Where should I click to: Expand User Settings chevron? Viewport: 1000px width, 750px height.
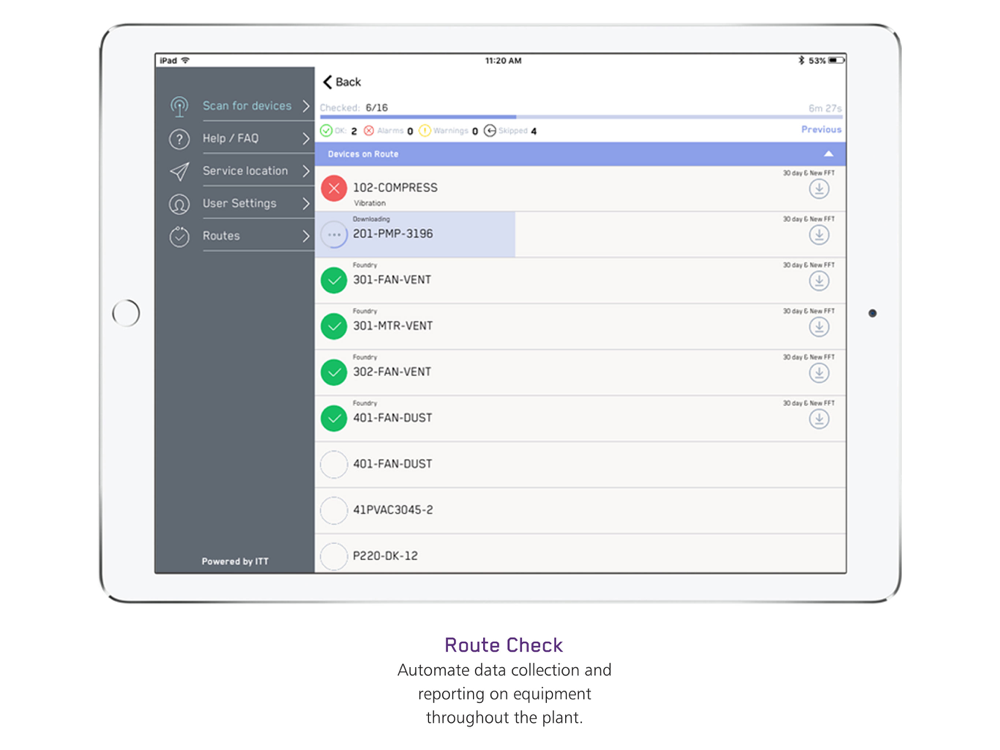click(x=306, y=203)
